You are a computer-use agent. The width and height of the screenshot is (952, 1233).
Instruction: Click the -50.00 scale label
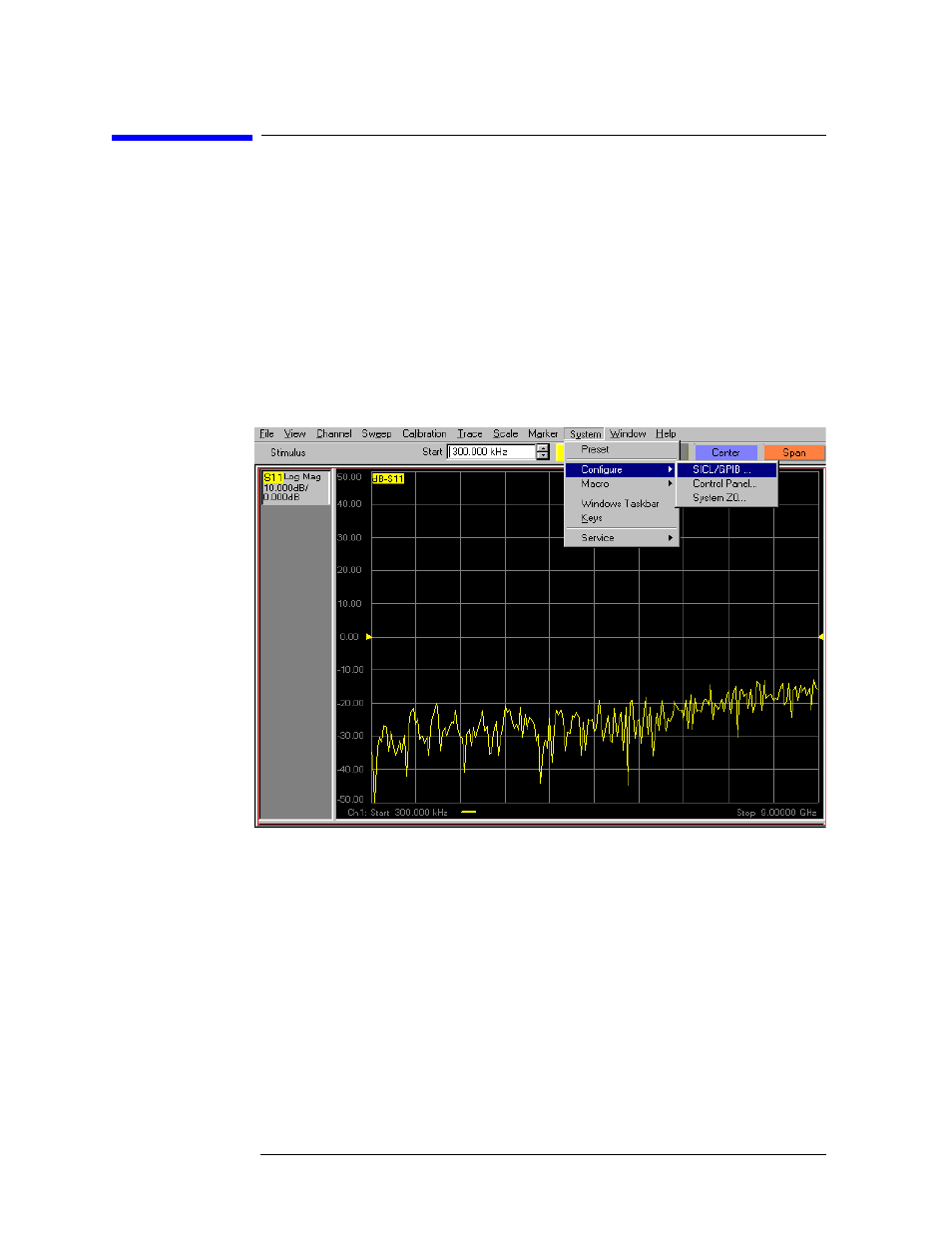(x=349, y=799)
